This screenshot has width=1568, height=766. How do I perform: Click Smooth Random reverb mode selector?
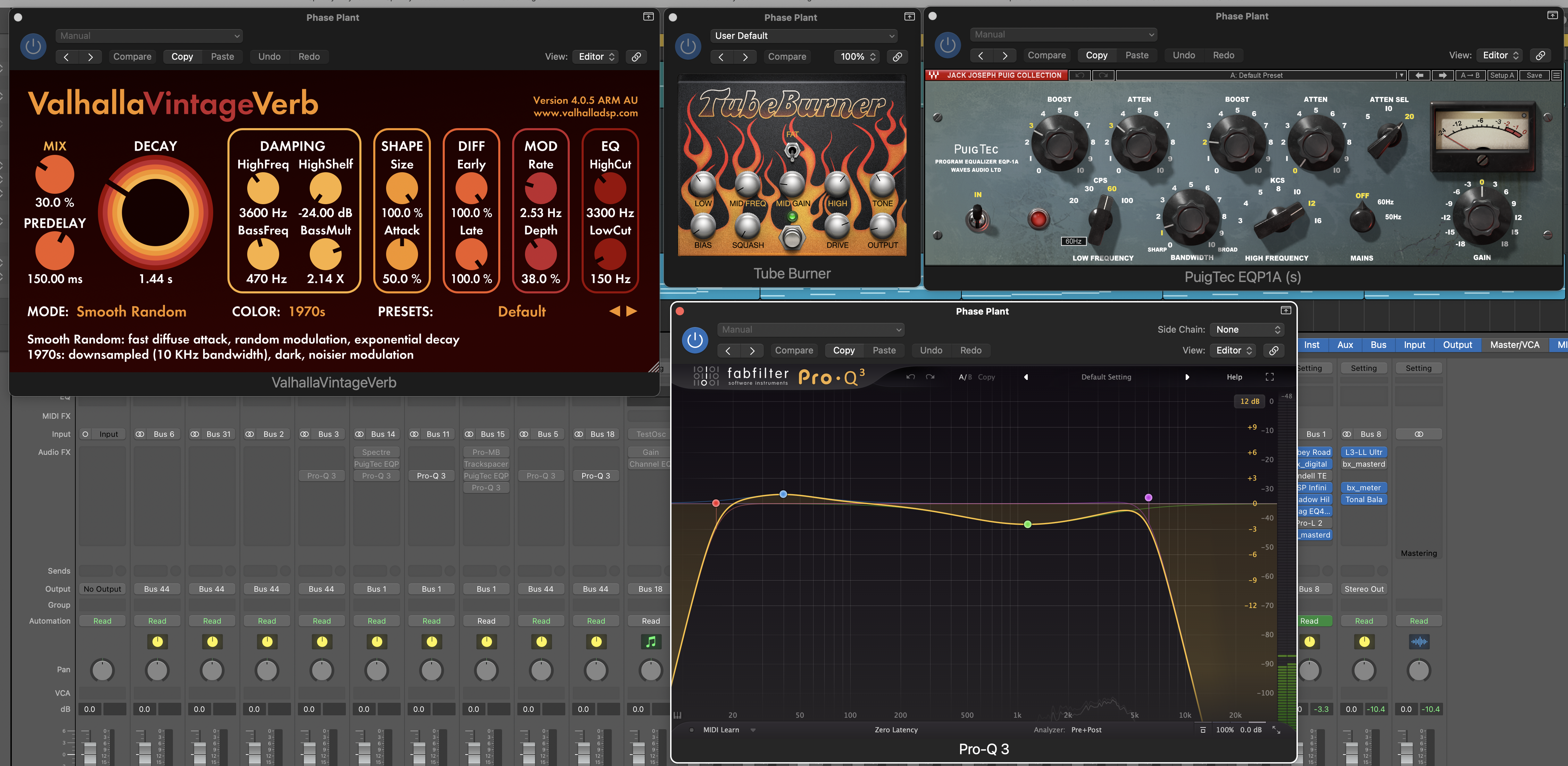tap(132, 312)
